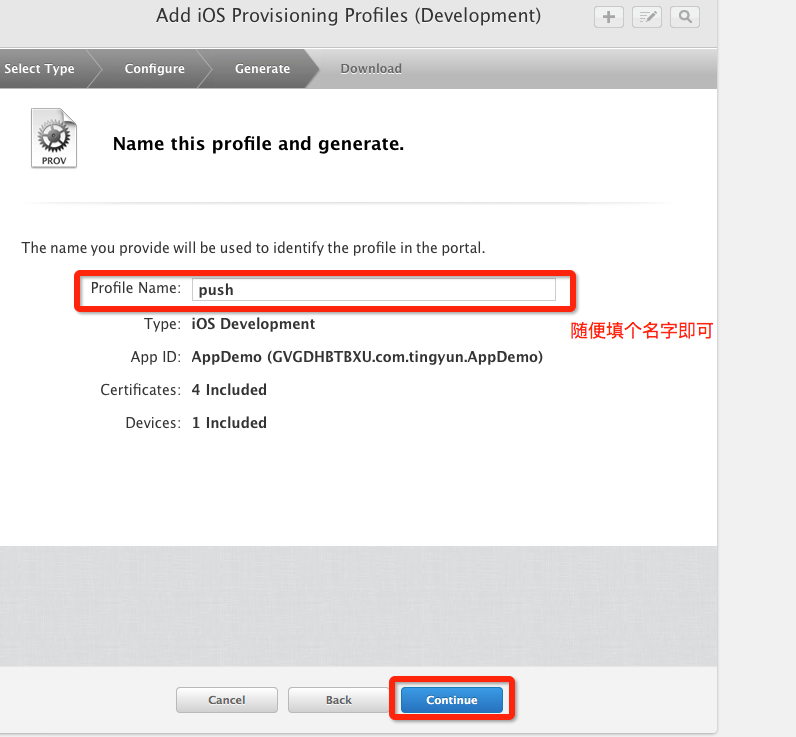Open search with the magnifying glass icon
This screenshot has height=737, width=796.
coord(685,17)
